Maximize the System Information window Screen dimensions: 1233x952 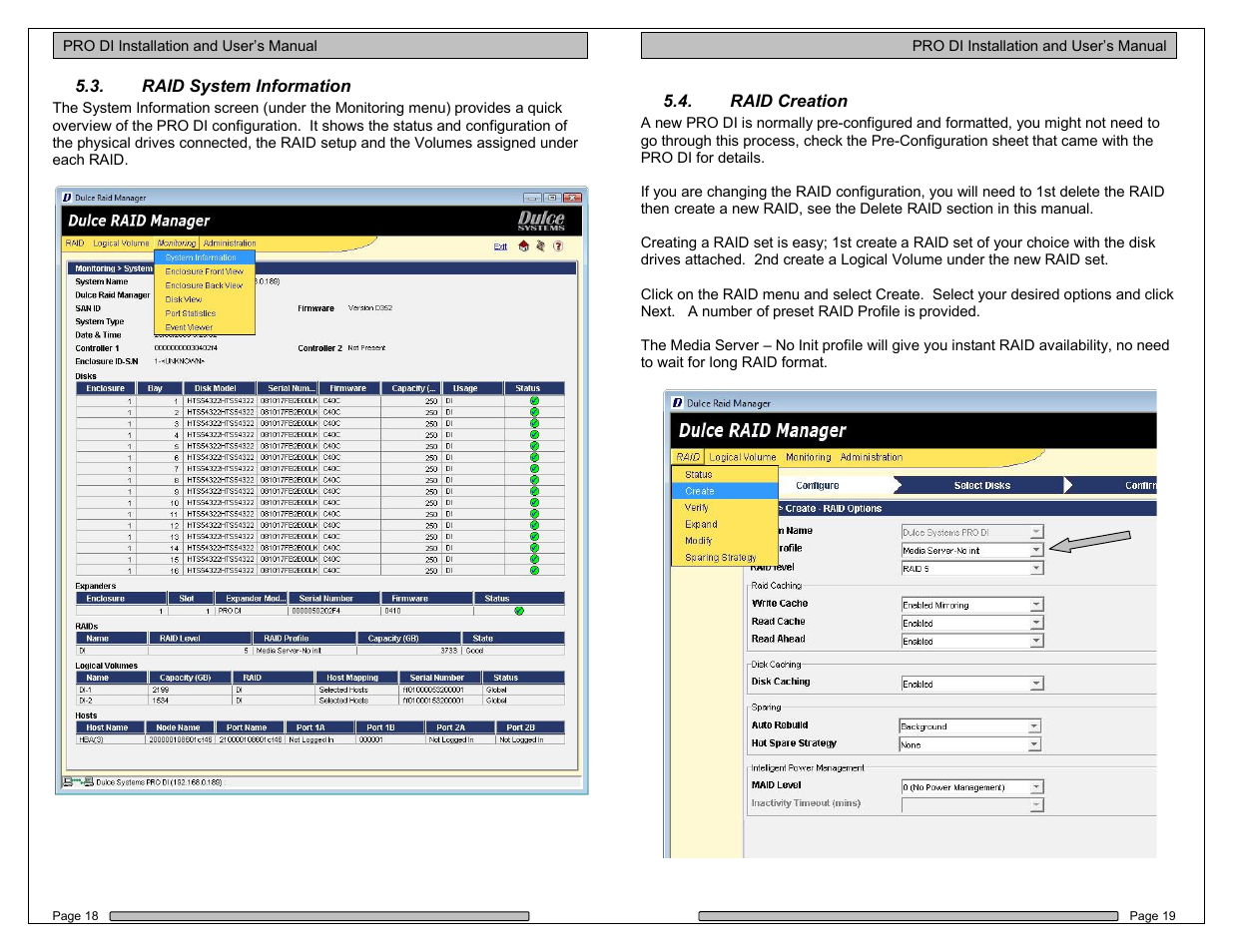tap(551, 198)
